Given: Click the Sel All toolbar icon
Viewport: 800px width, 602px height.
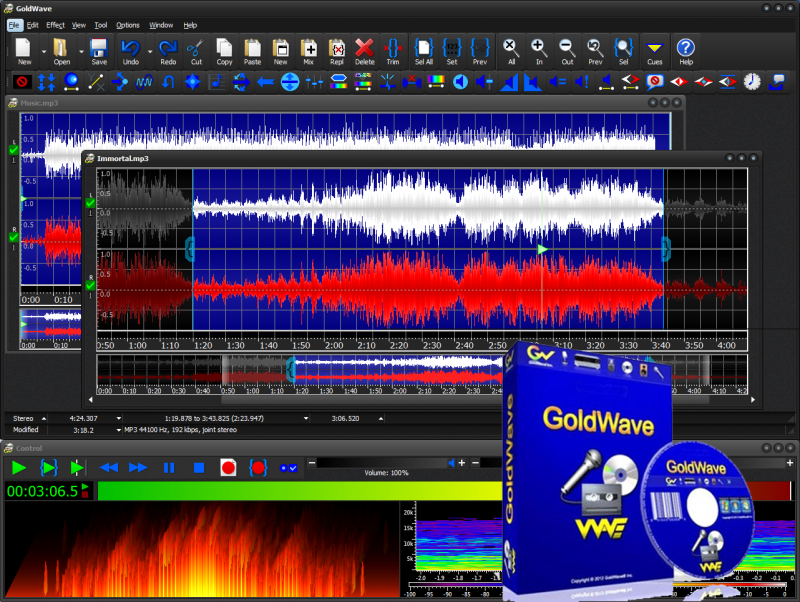Looking at the screenshot, I should click(424, 49).
